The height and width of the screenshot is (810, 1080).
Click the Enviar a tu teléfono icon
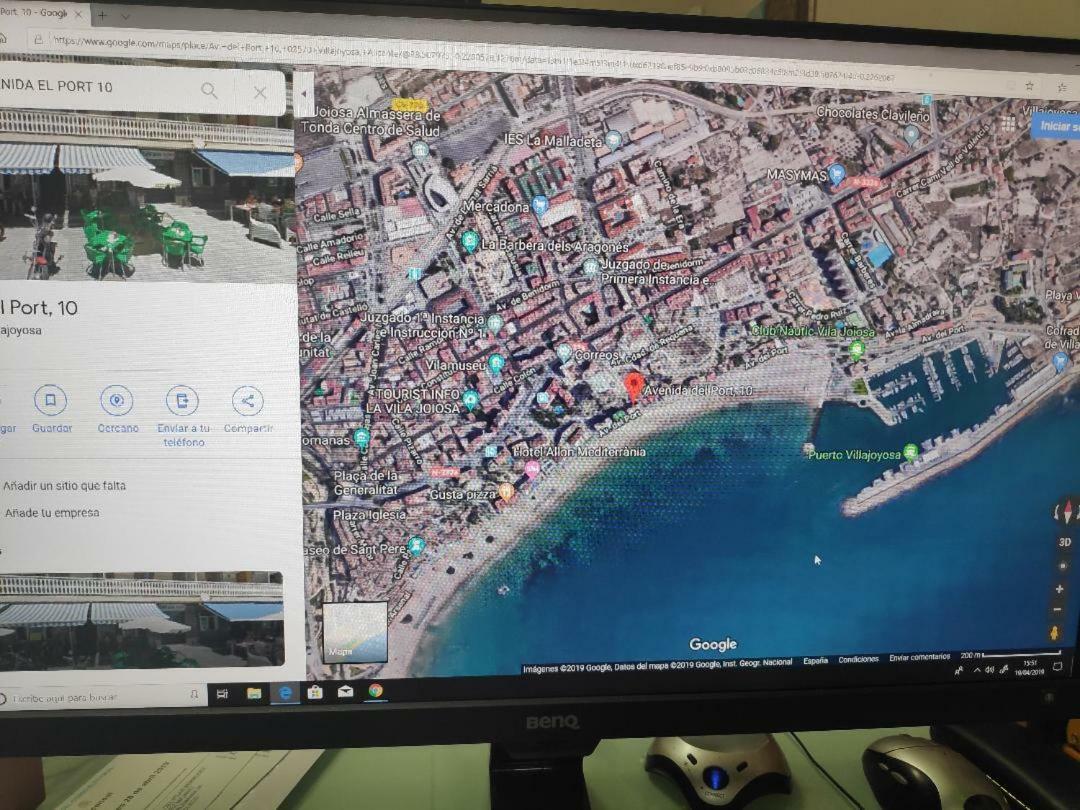tap(183, 400)
